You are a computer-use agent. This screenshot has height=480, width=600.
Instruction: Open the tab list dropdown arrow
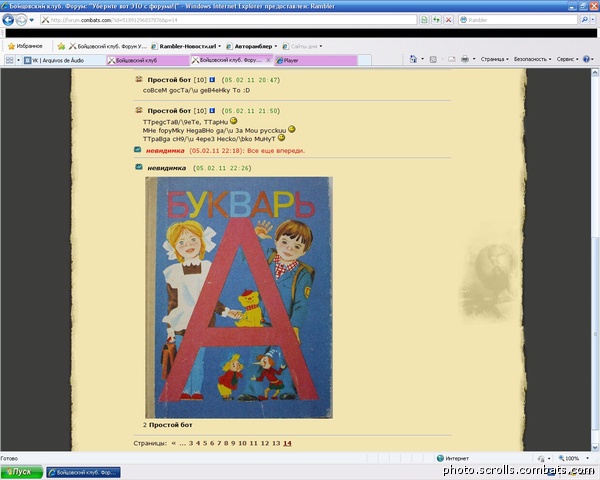click(x=18, y=60)
